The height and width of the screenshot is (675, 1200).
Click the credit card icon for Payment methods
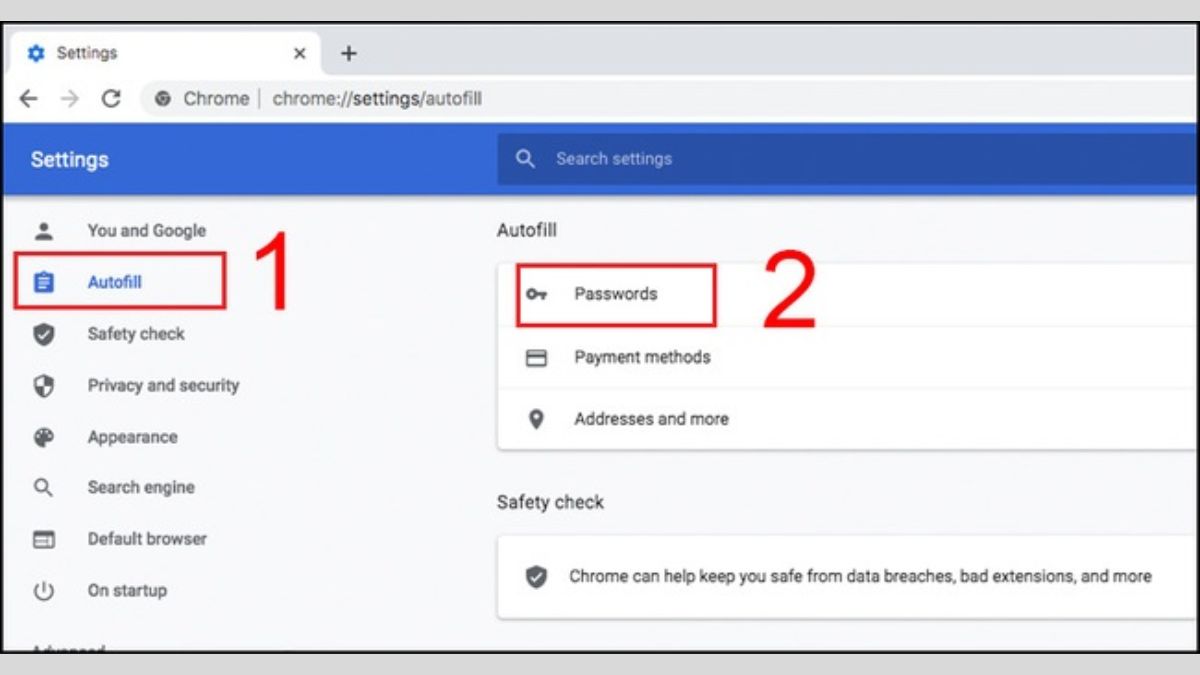pos(537,358)
